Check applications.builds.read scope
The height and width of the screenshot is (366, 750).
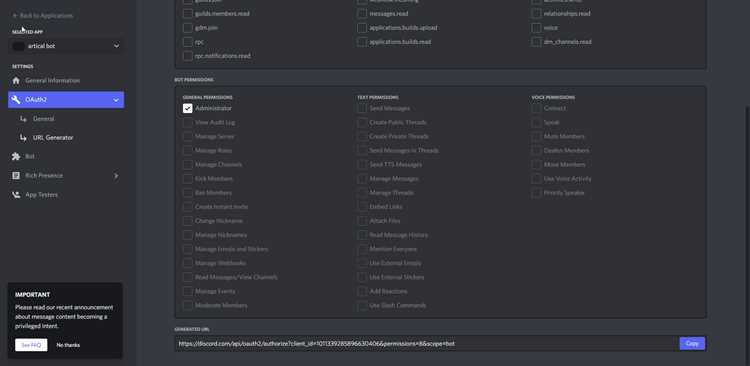tap(362, 42)
